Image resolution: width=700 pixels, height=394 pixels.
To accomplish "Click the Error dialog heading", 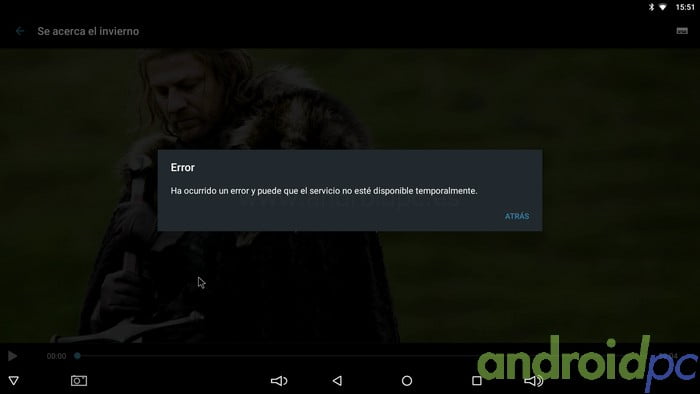I will tap(183, 167).
